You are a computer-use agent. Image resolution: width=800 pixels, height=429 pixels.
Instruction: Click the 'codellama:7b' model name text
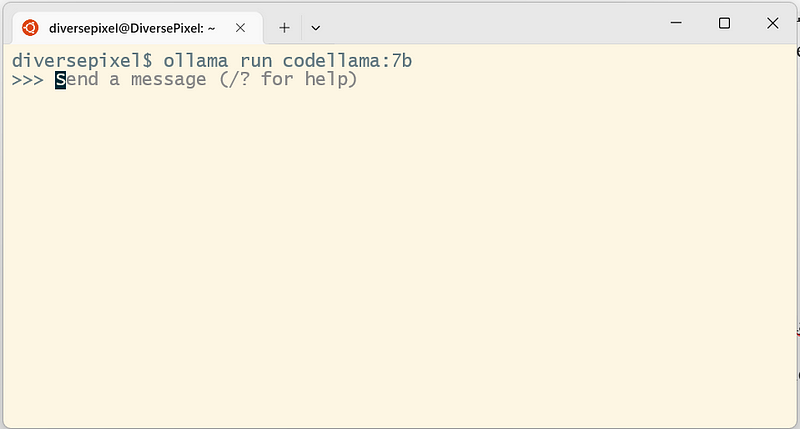pyautogui.click(x=347, y=61)
